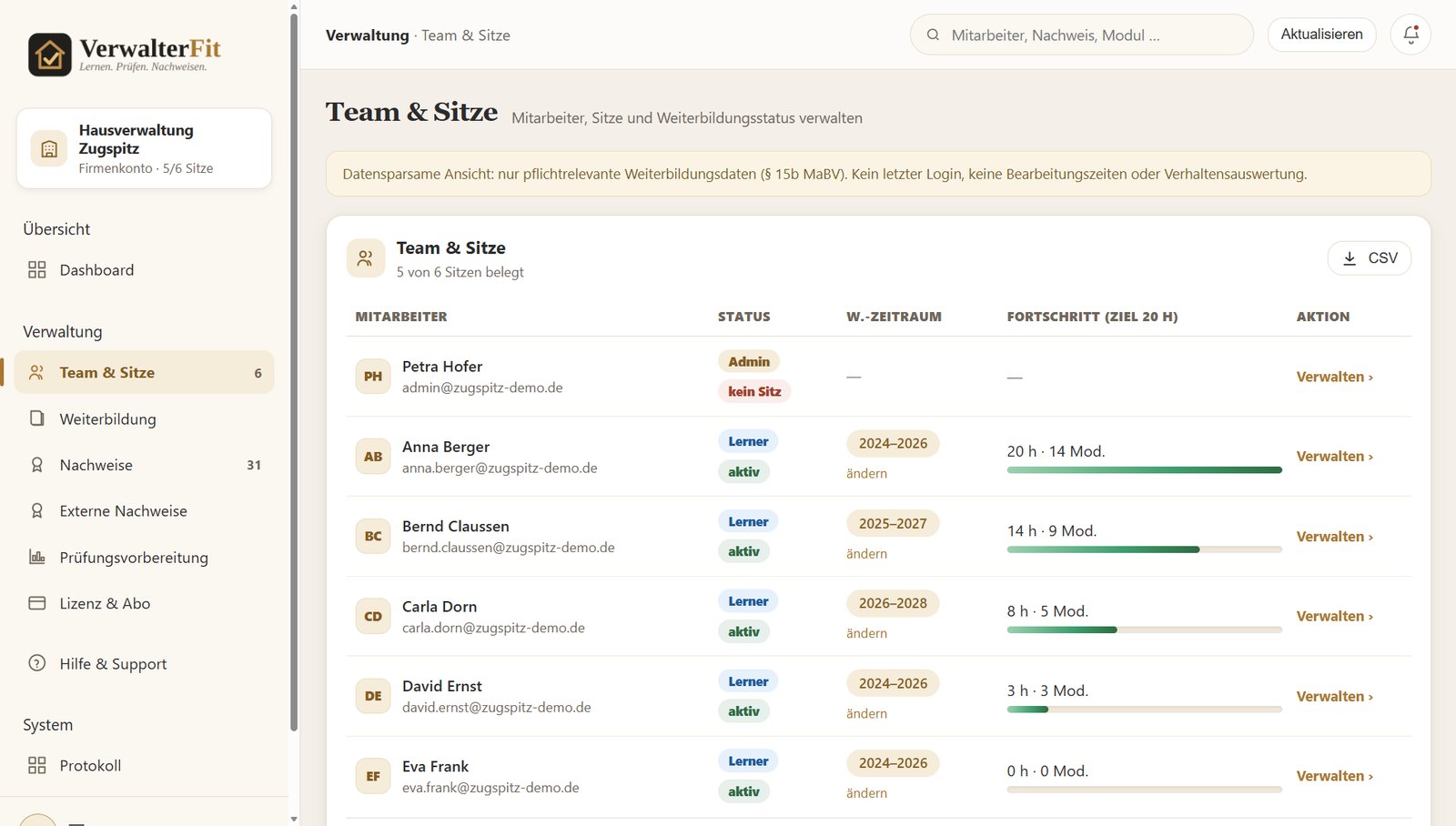Click the Nachweise count badge 31

point(254,465)
